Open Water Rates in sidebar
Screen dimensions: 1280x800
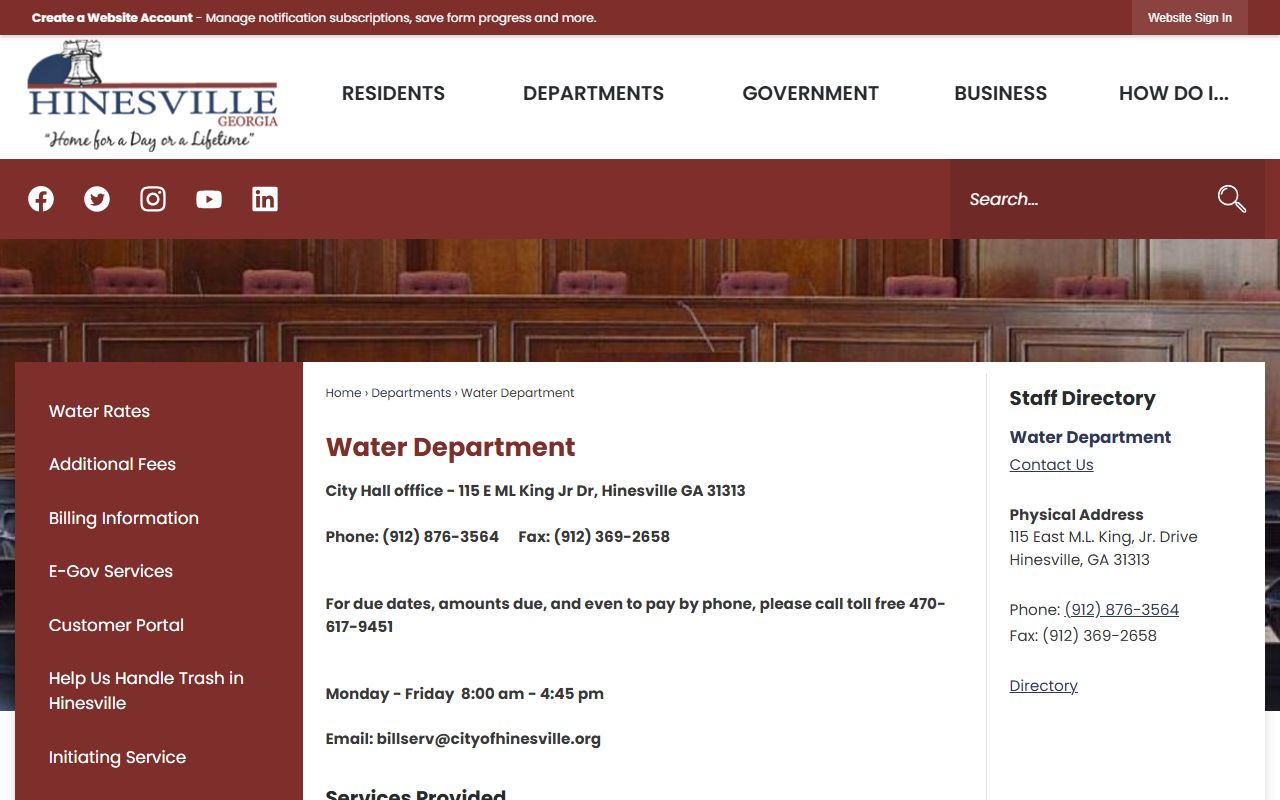[99, 411]
